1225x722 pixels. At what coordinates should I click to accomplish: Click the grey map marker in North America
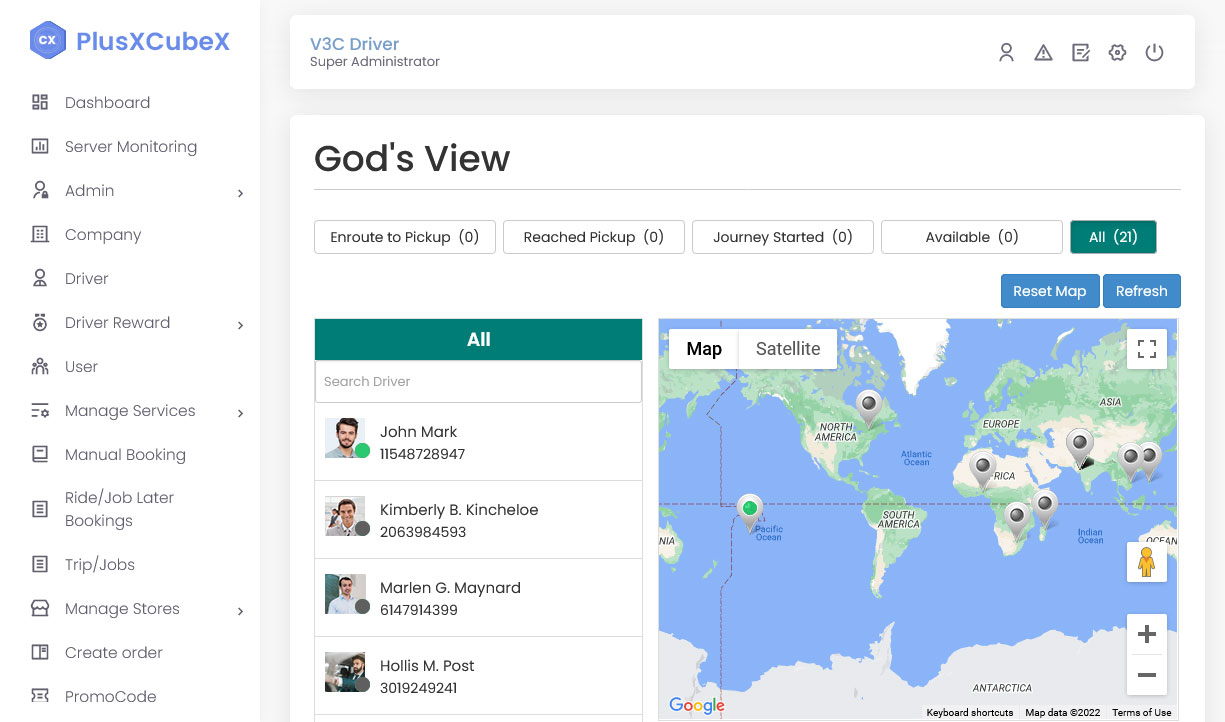coord(869,408)
